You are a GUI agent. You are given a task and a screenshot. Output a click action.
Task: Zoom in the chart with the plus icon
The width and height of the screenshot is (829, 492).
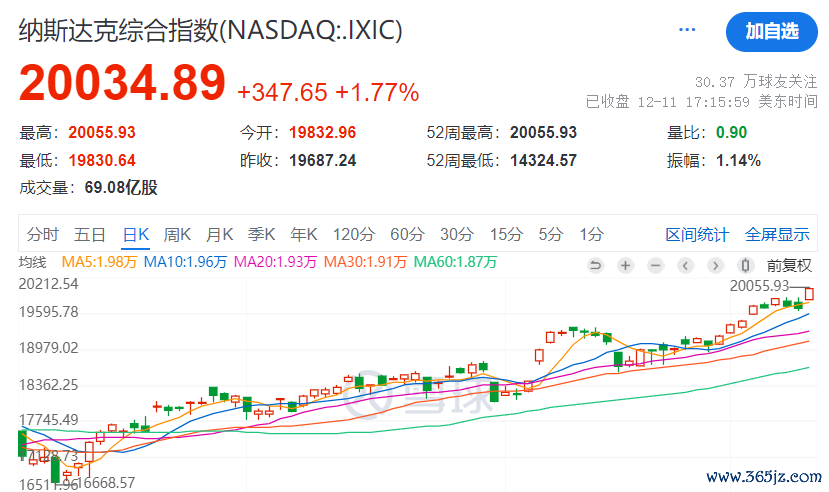[625, 265]
